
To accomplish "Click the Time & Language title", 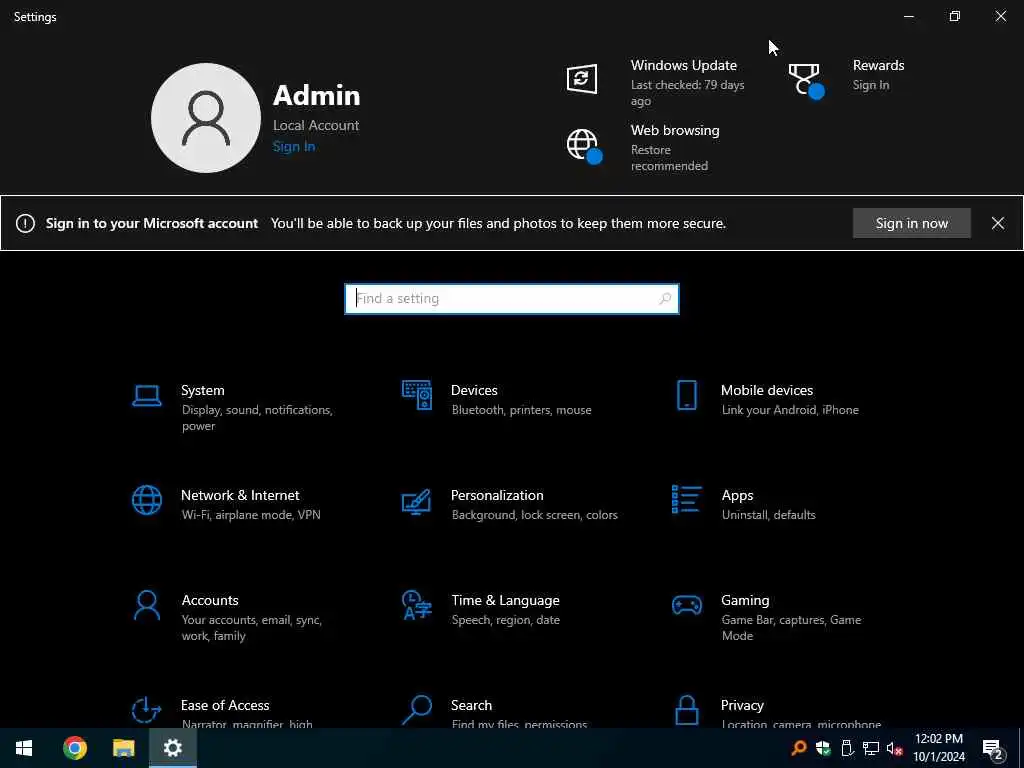I will pyautogui.click(x=505, y=600).
